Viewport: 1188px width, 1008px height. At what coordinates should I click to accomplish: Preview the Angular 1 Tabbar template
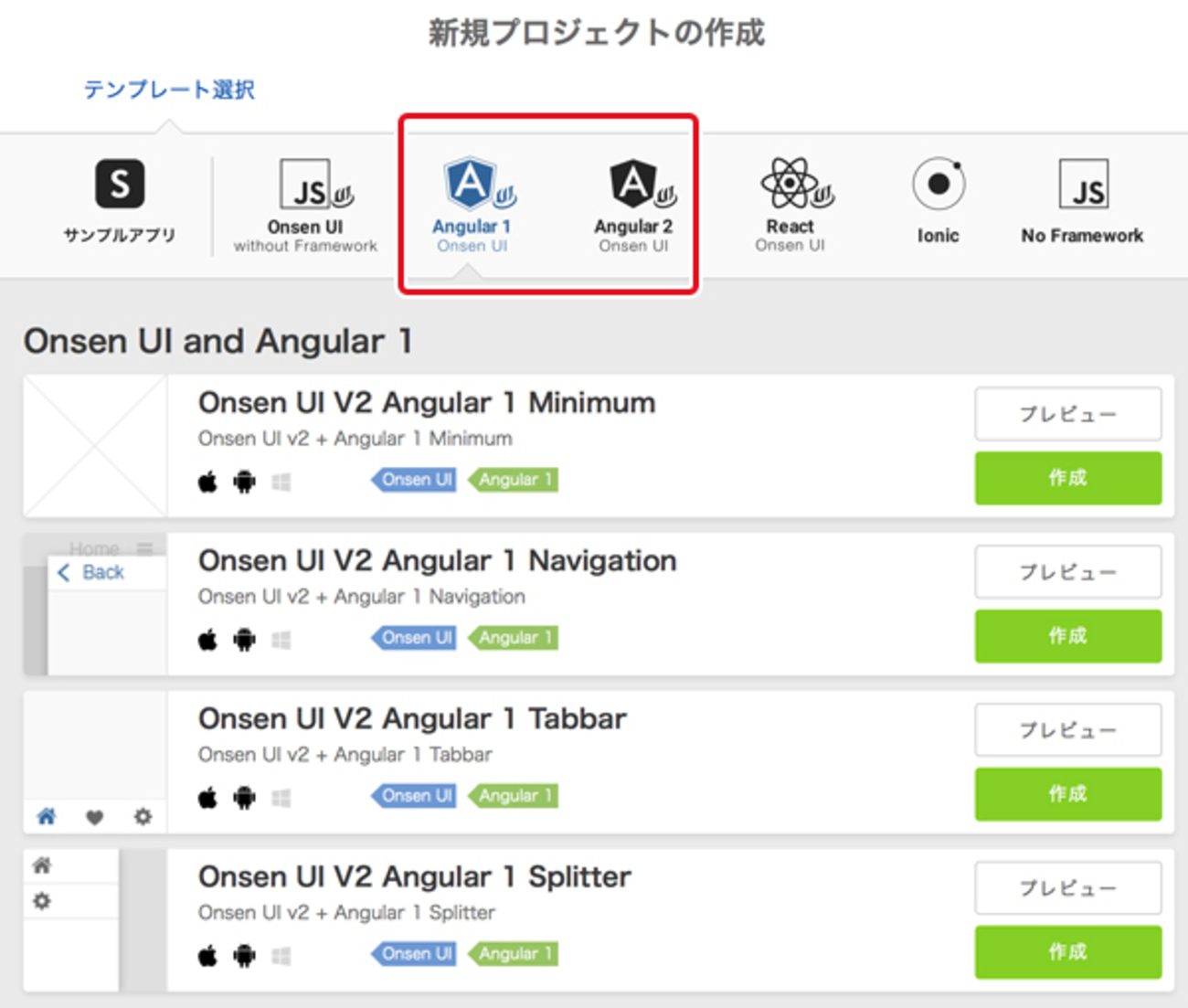click(1067, 730)
